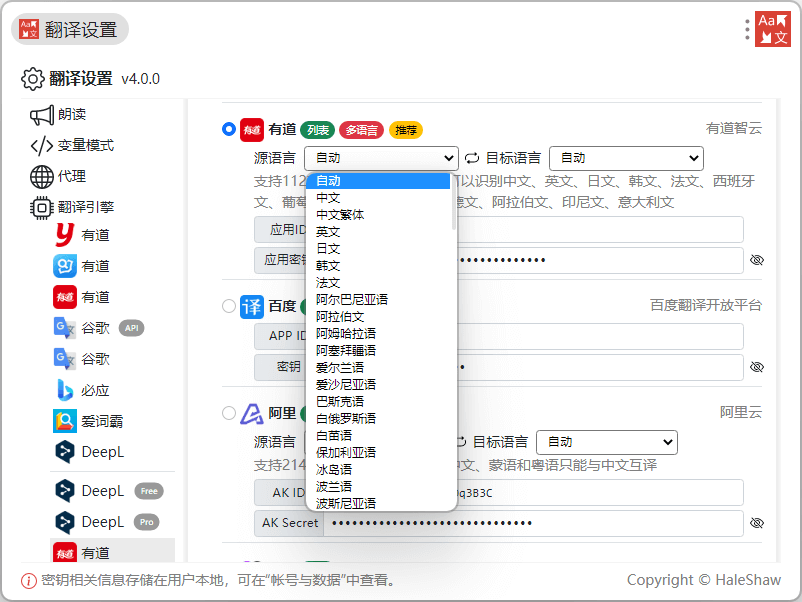This screenshot has height=602, width=802.
Task: Open the 朗读 megaphone section
Action: pos(58,115)
